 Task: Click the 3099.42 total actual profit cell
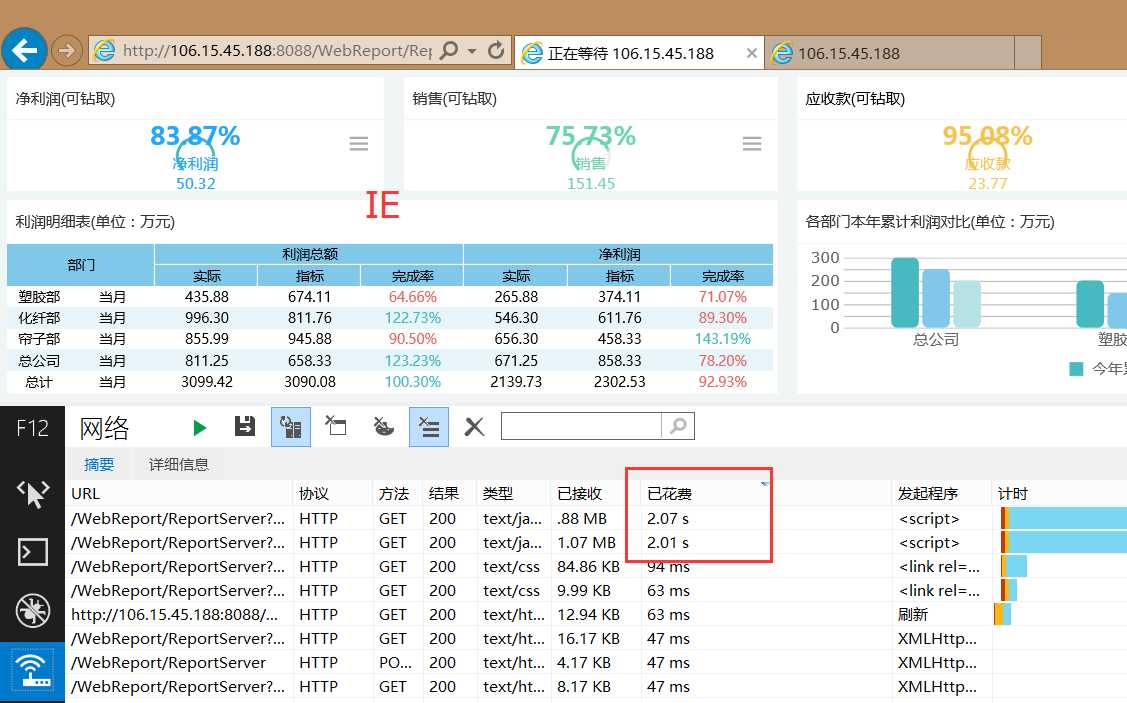[x=207, y=382]
